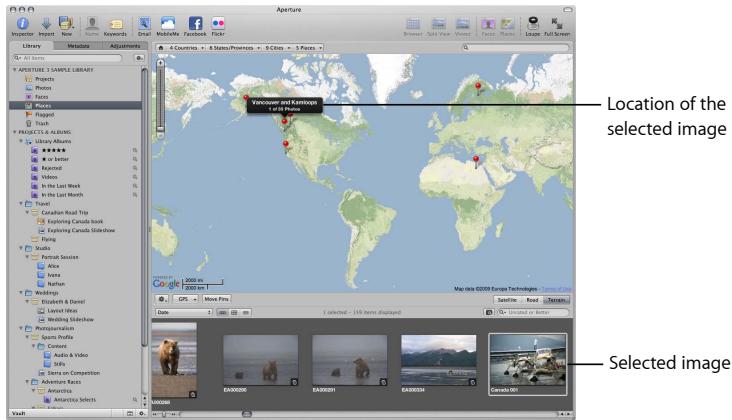Open the 9 Cities dropdown
Image resolution: width=732 pixels, height=420 pixels.
pyautogui.click(x=277, y=48)
